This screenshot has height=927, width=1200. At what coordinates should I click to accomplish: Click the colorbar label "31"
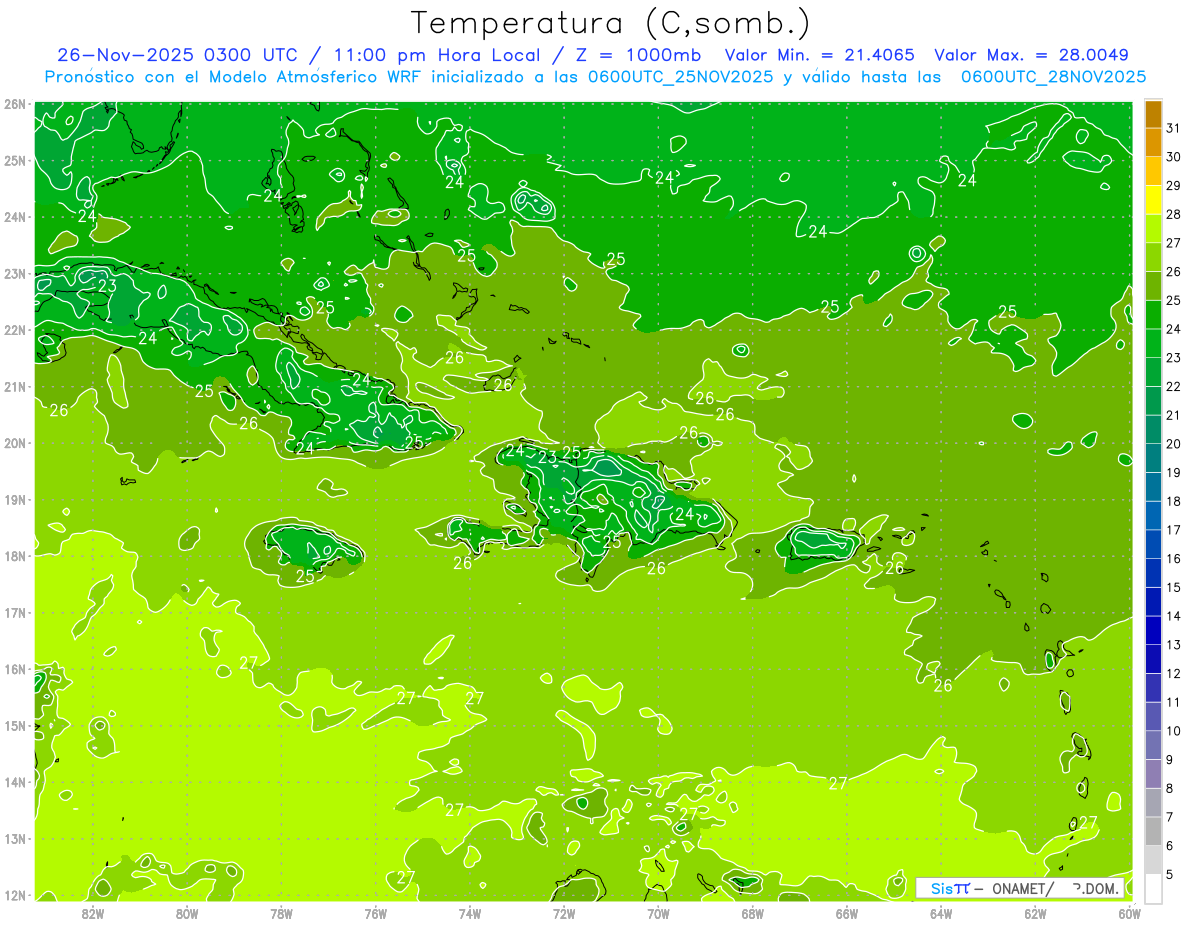point(1174,128)
